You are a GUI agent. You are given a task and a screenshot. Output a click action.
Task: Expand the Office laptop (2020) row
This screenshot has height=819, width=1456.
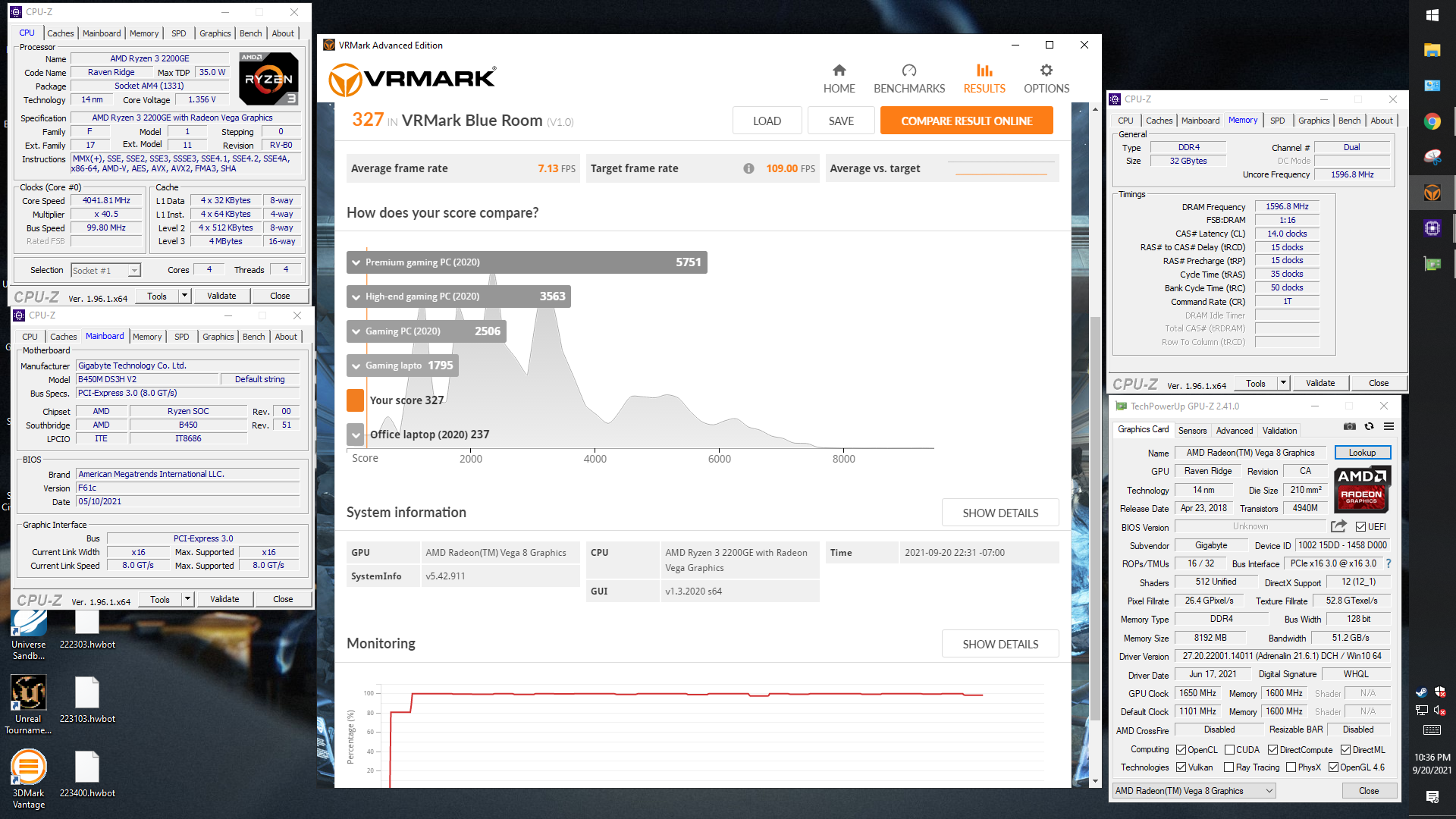tap(356, 435)
